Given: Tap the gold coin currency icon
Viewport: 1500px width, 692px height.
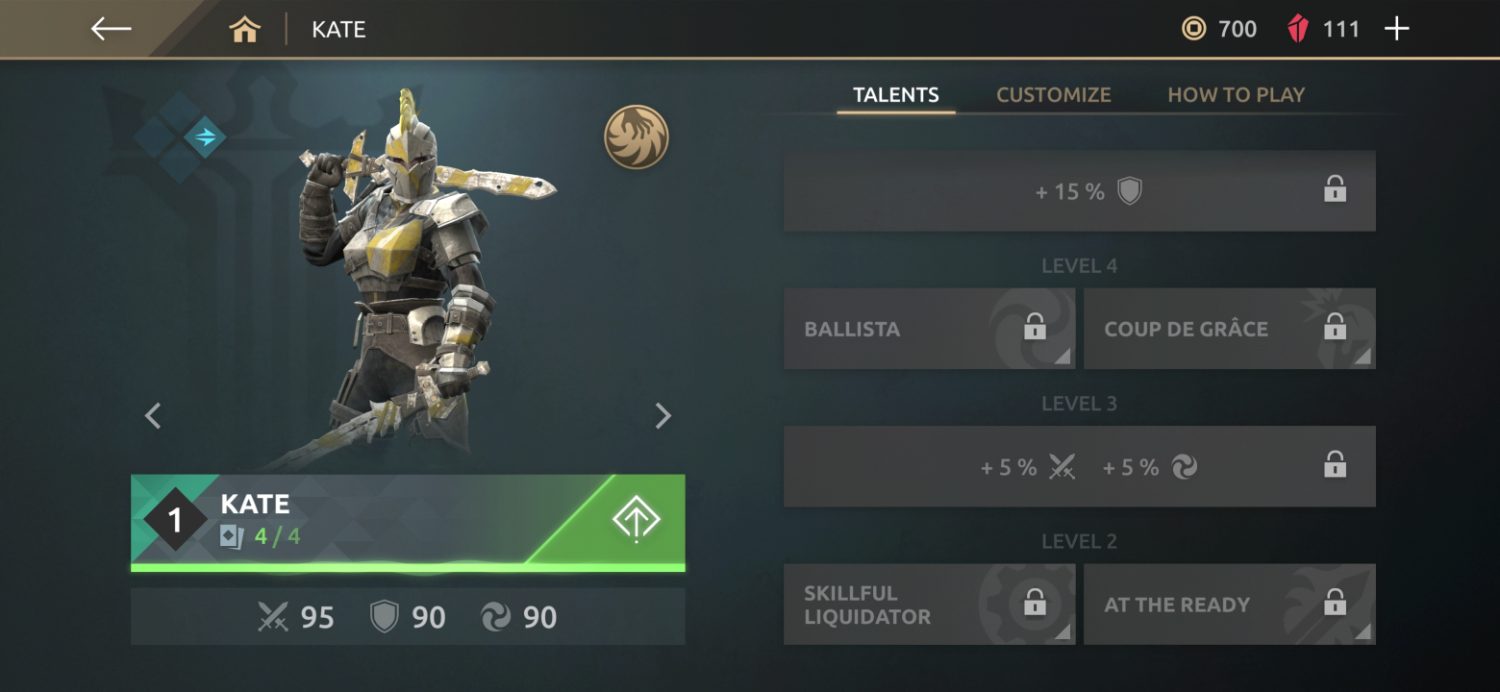Looking at the screenshot, I should point(1194,29).
